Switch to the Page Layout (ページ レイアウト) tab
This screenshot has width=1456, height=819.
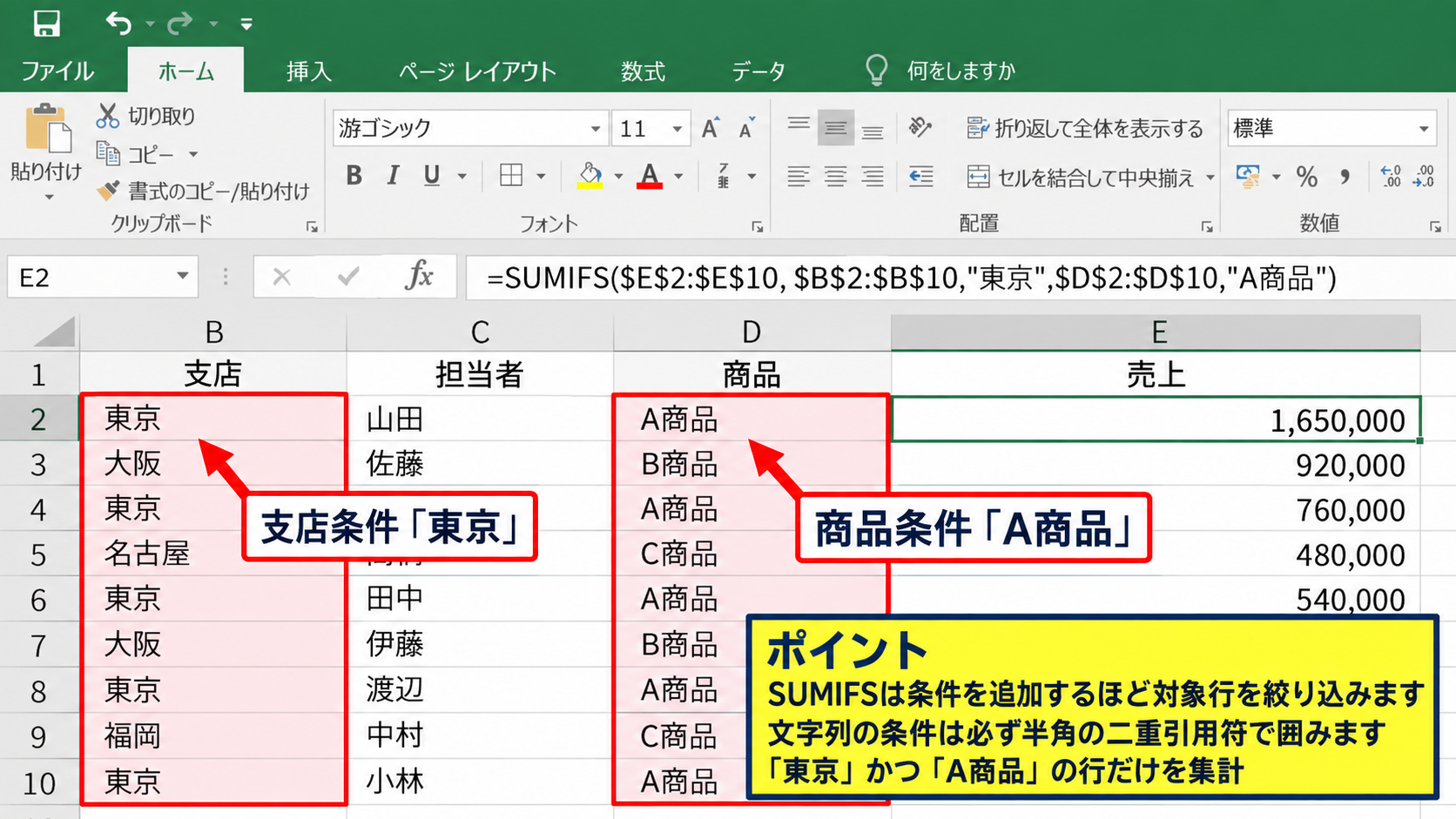(477, 70)
